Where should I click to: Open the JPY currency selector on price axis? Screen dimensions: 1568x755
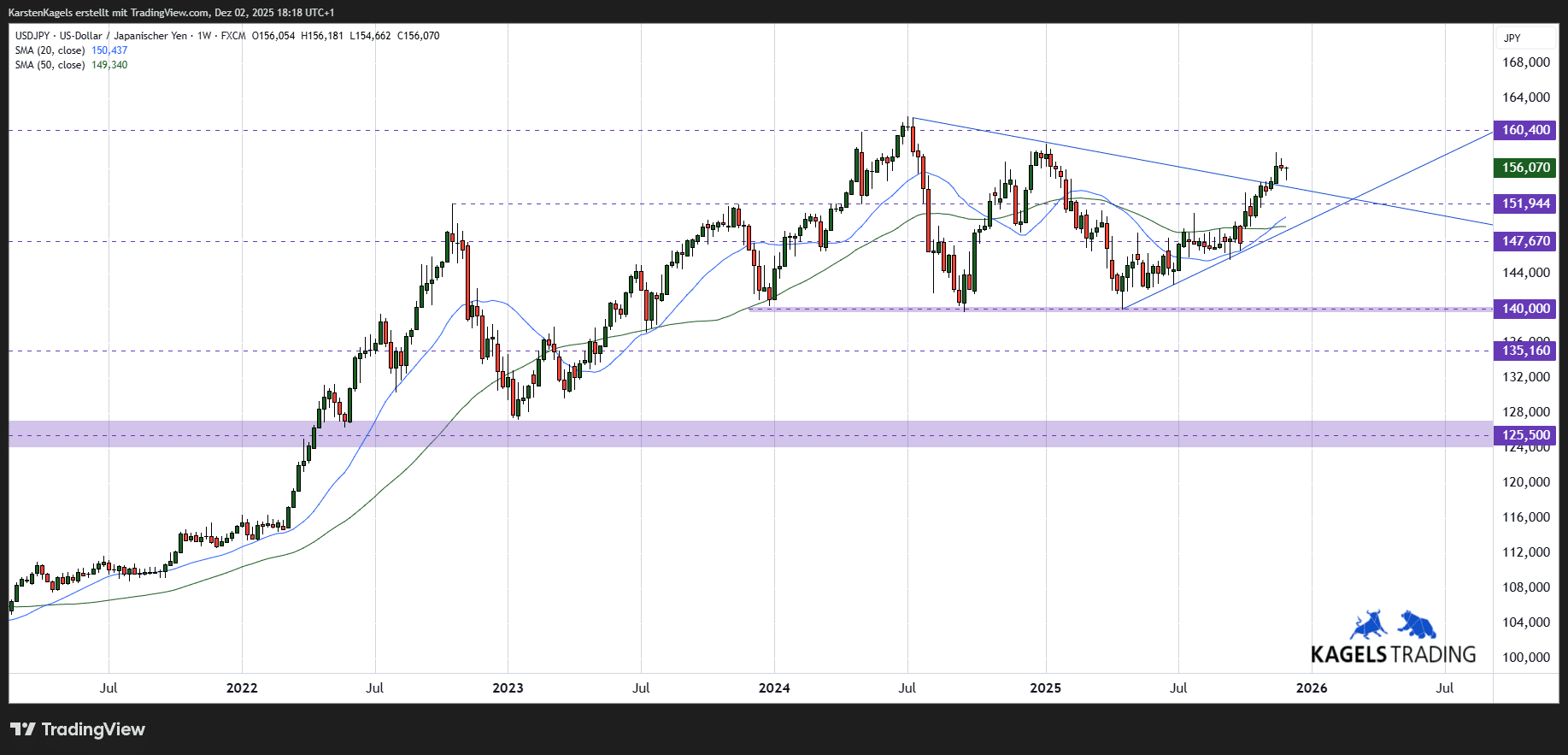pyautogui.click(x=1512, y=38)
